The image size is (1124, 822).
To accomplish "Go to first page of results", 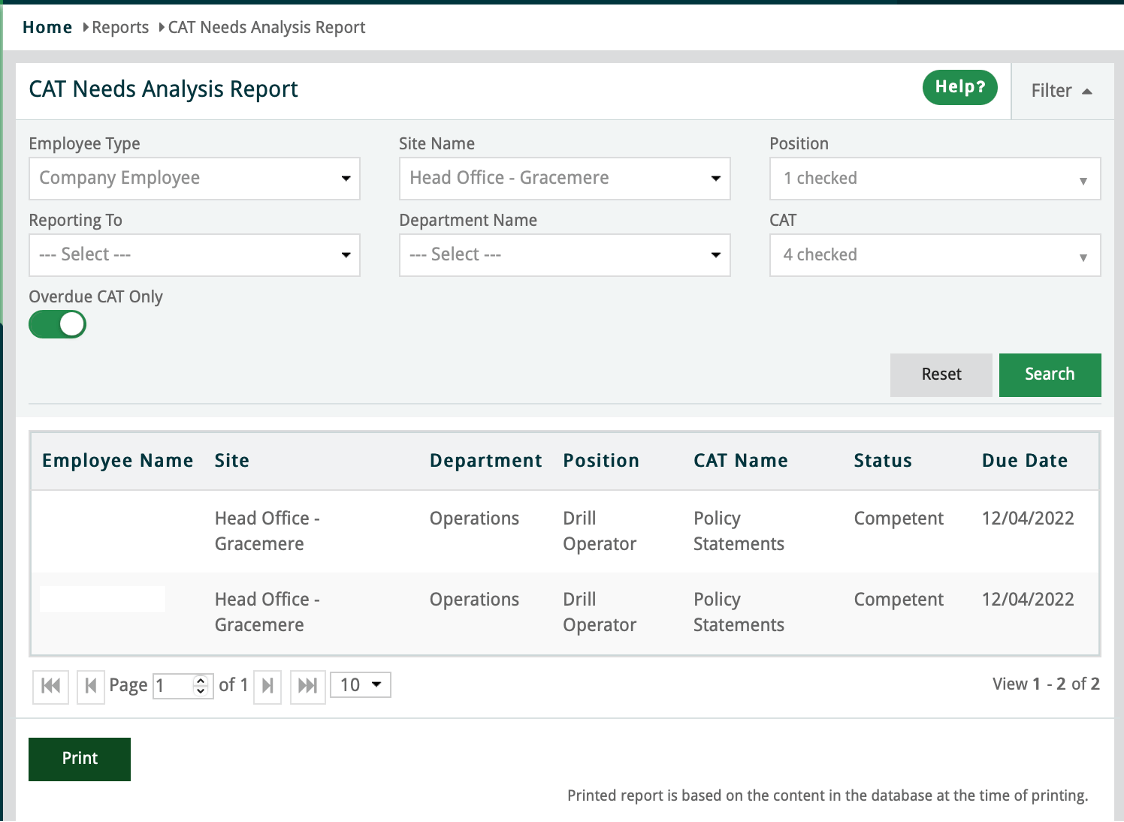I will [50, 685].
